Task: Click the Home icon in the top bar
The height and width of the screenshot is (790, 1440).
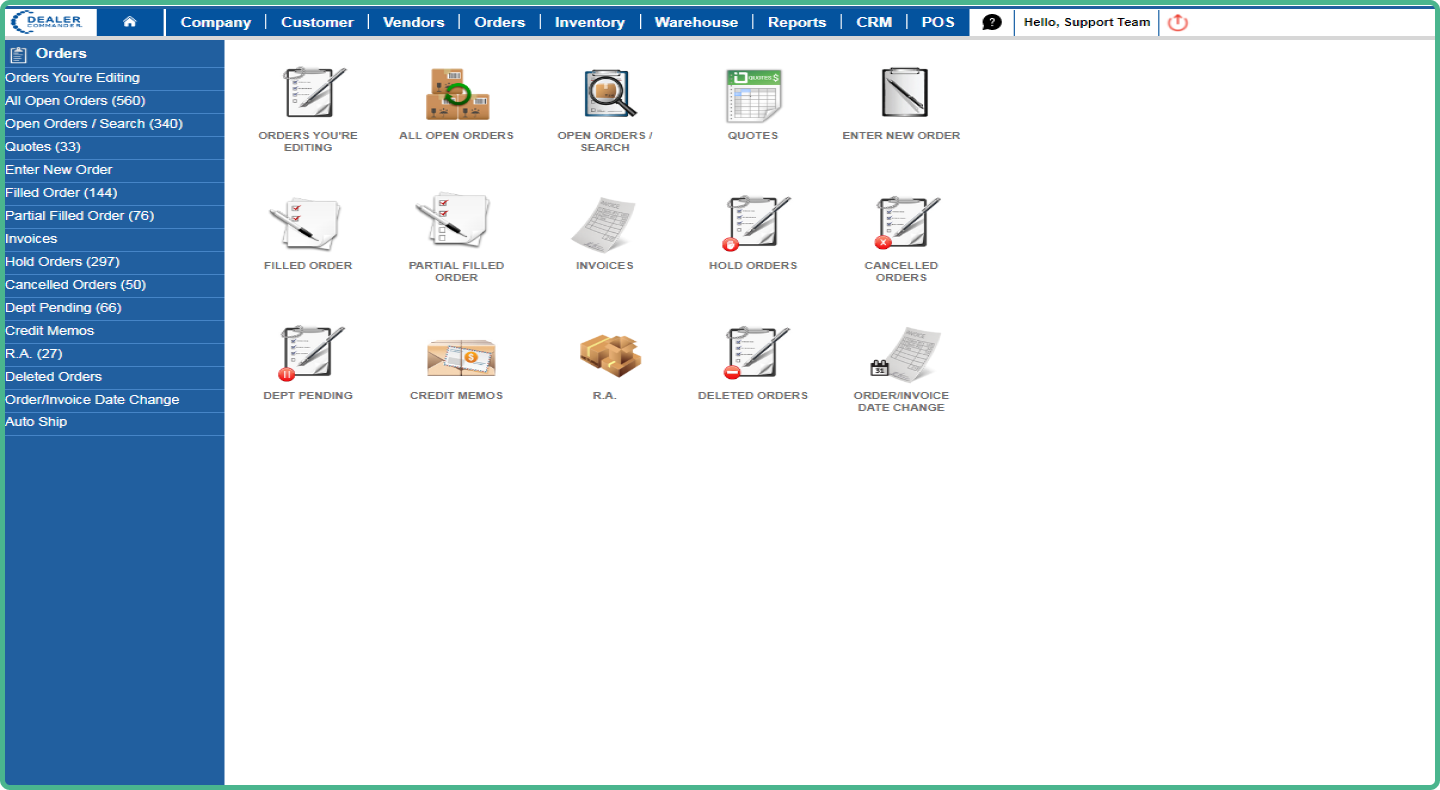Action: tap(130, 22)
